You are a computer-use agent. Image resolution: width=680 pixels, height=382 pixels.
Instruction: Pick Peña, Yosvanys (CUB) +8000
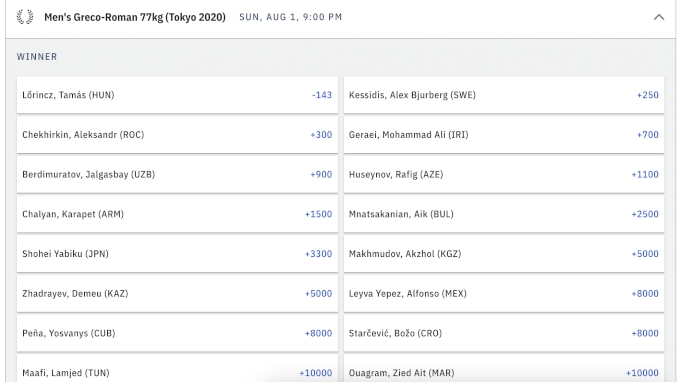(x=177, y=333)
